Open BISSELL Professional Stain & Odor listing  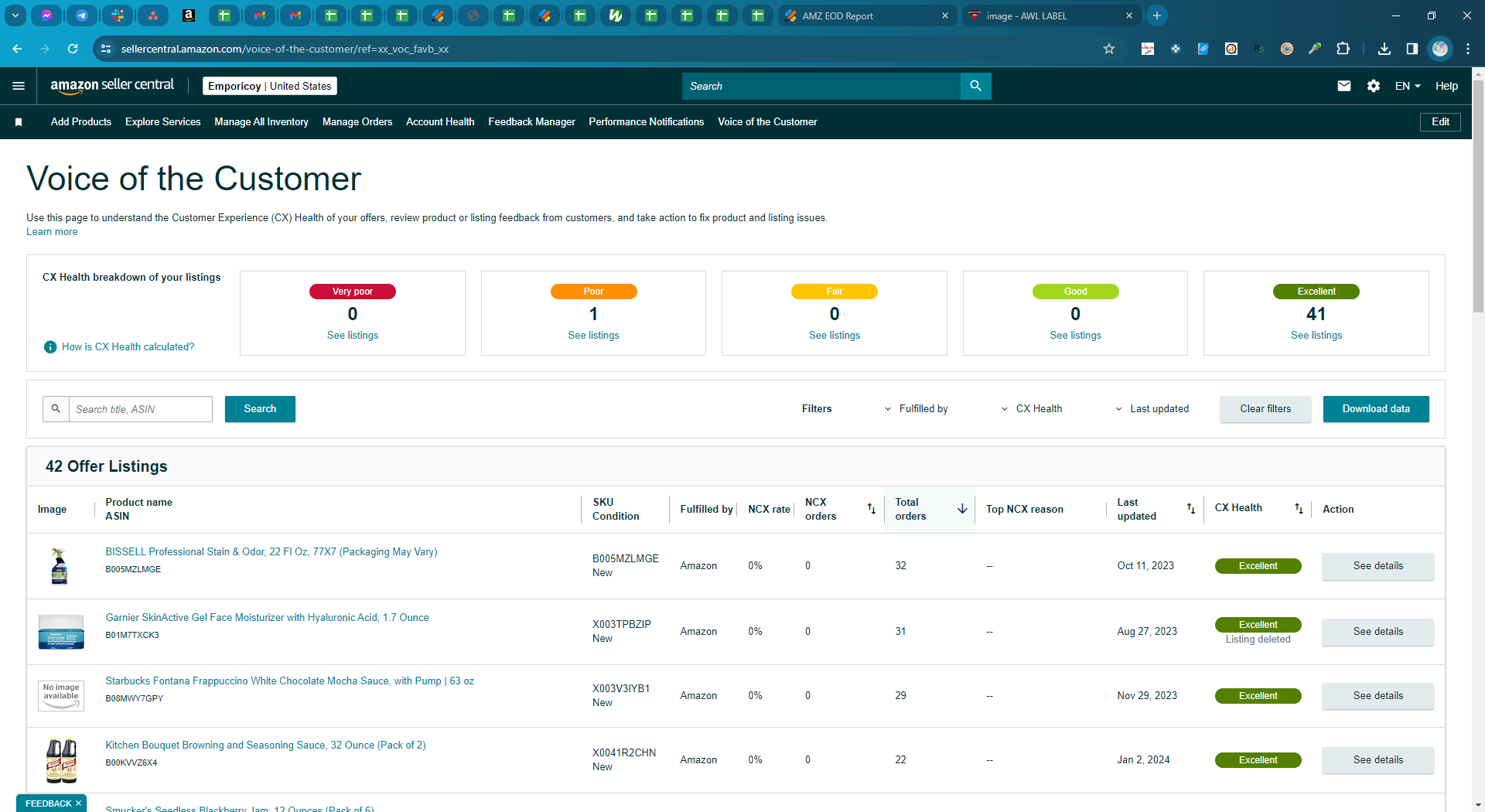pyautogui.click(x=271, y=552)
